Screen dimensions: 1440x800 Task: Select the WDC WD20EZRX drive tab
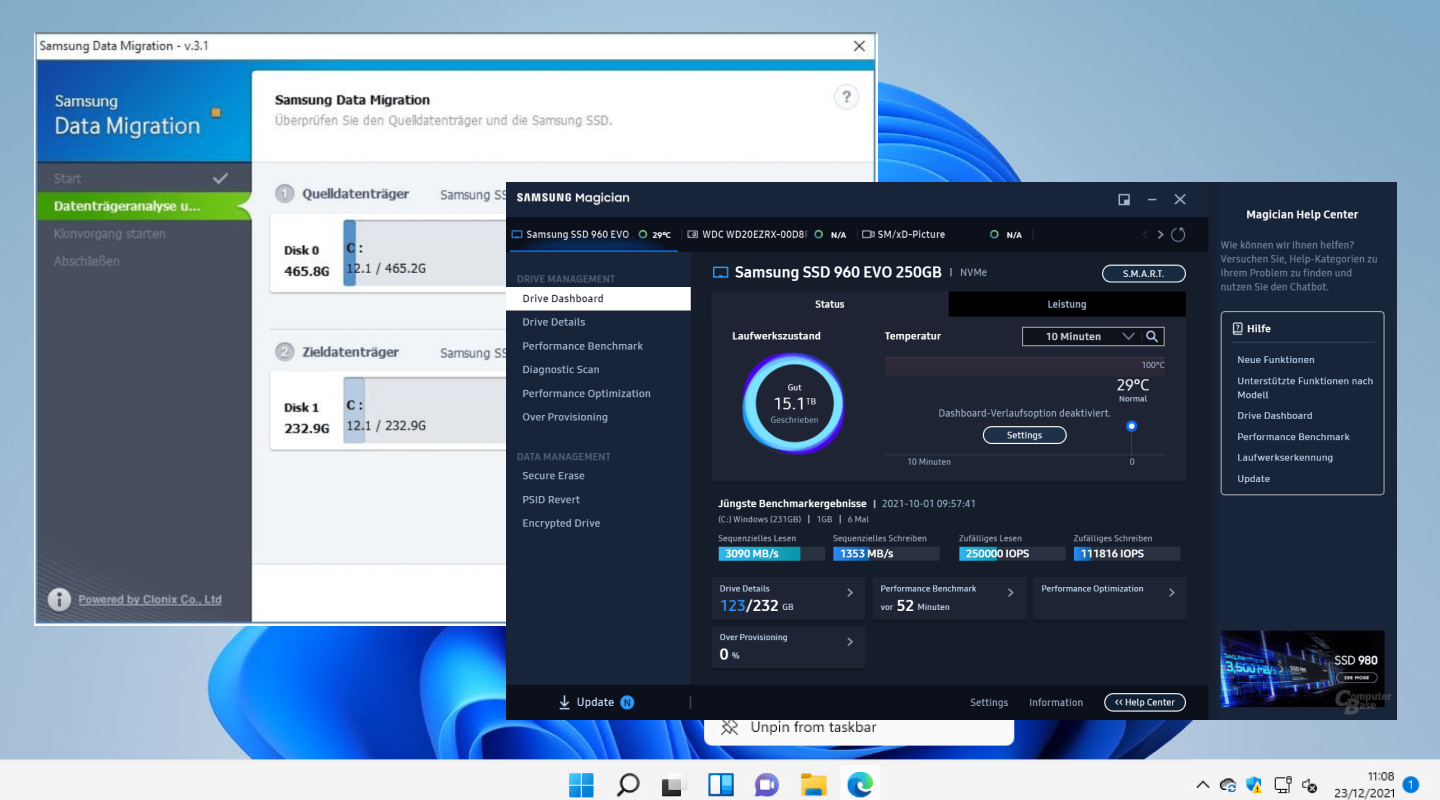[x=768, y=235]
